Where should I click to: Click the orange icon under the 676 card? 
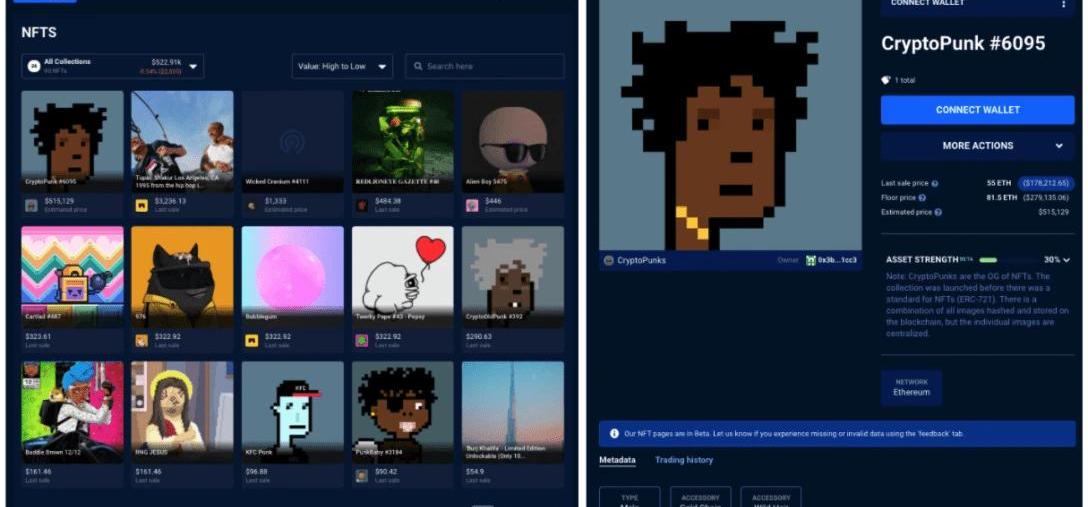point(142,341)
